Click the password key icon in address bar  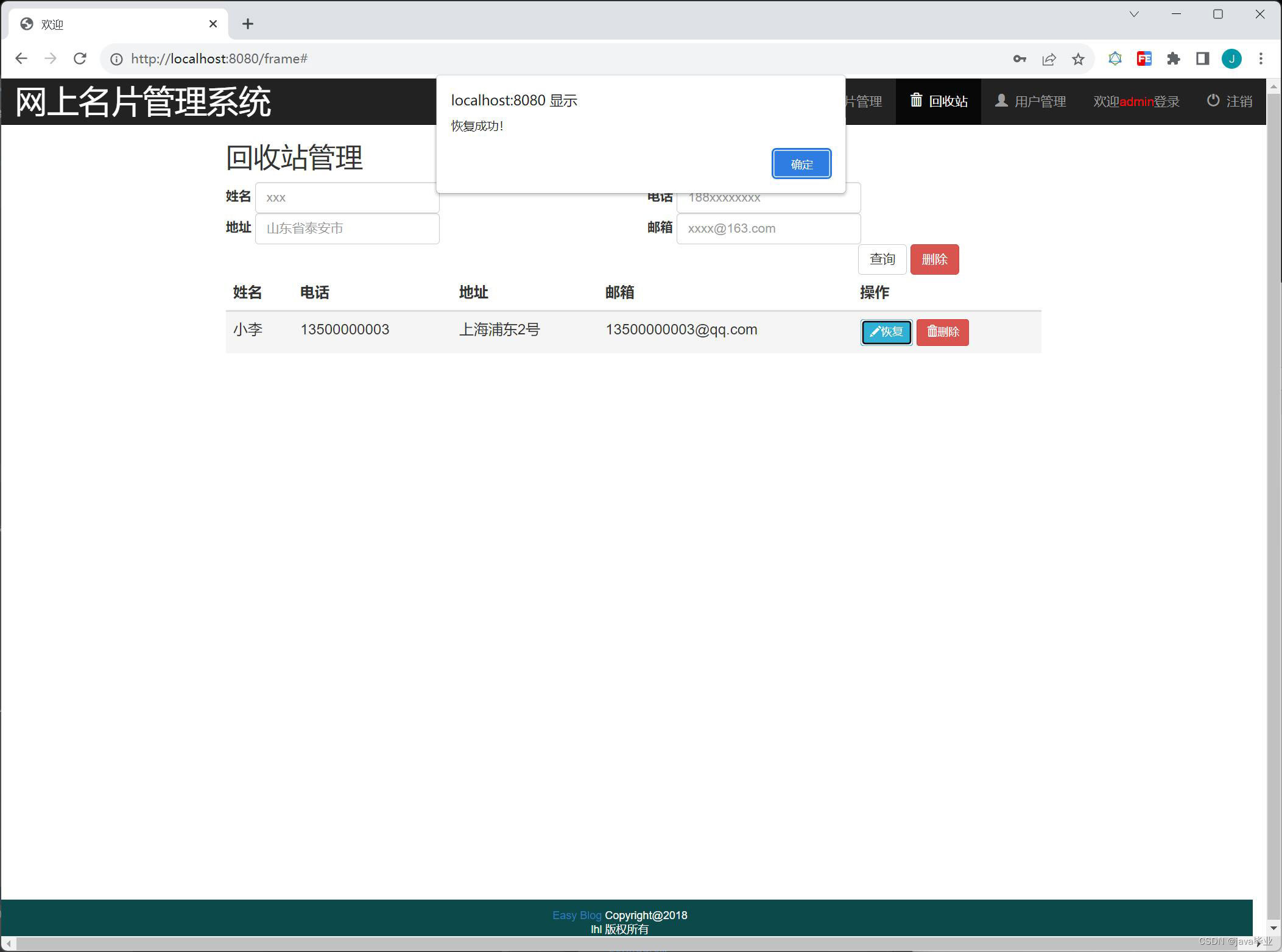[x=1020, y=58]
